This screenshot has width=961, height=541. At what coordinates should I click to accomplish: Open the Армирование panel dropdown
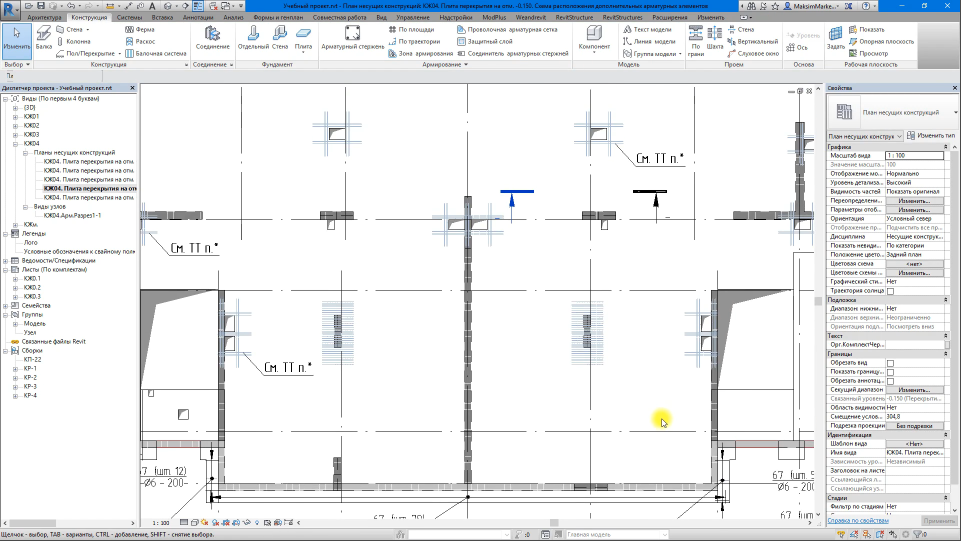466,64
